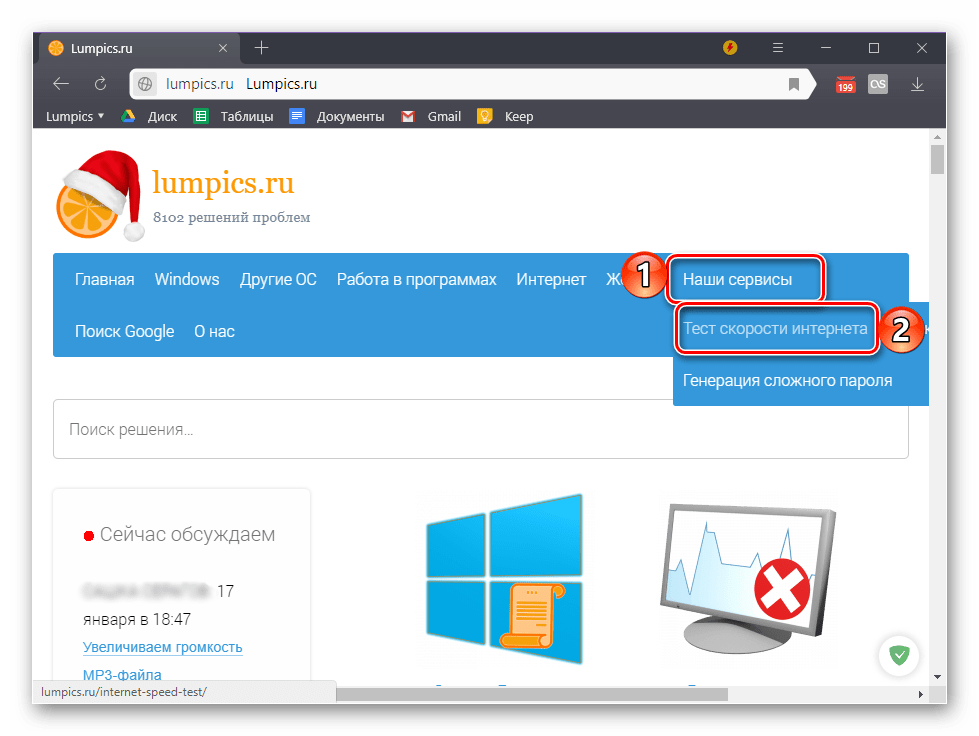
Task: Click the bookmark icon in address bar
Action: pos(794,84)
